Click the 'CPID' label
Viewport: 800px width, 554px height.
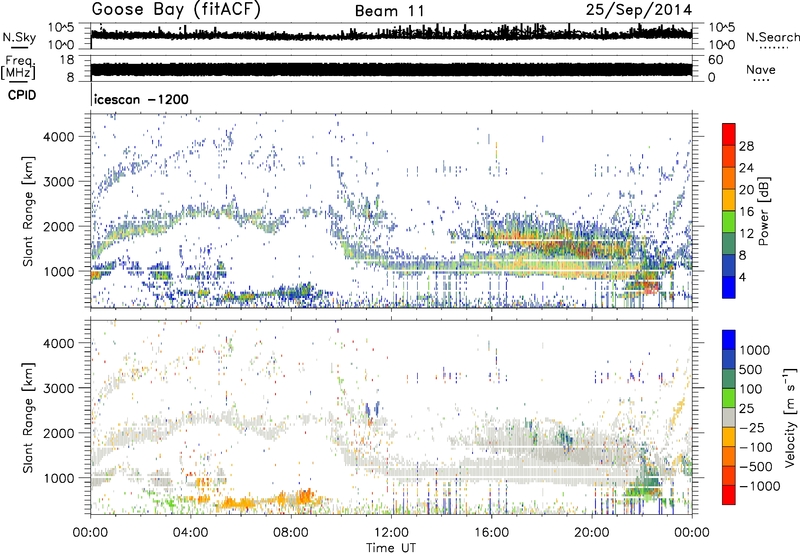pyautogui.click(x=22, y=95)
